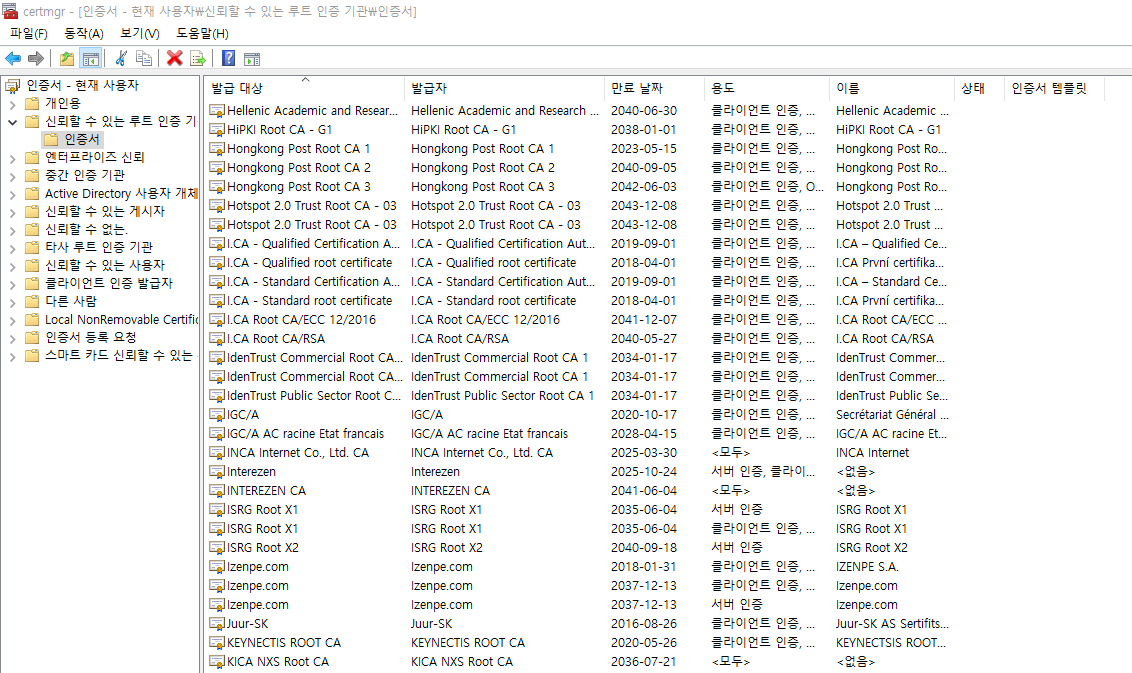Open the 보기(V) menu
The image size is (1132, 673).
(x=139, y=33)
